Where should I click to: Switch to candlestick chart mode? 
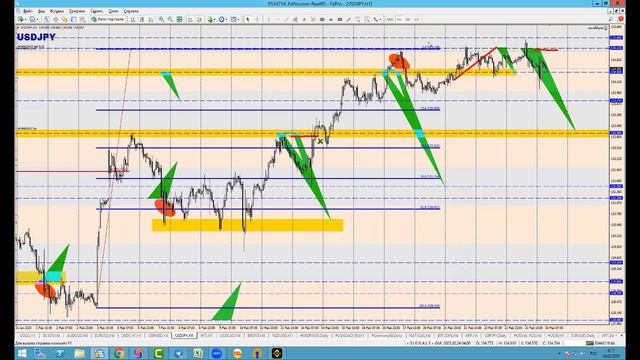pos(142,19)
